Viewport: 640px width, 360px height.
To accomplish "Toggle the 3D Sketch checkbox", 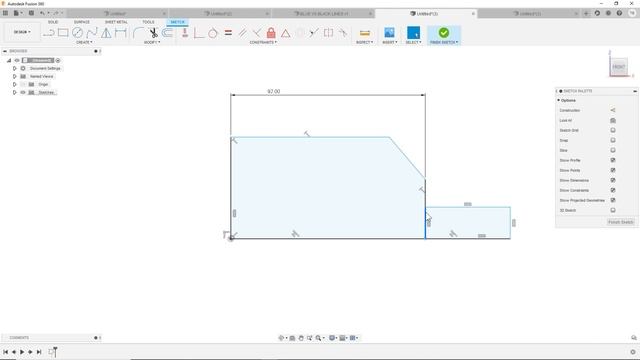I will 613,210.
